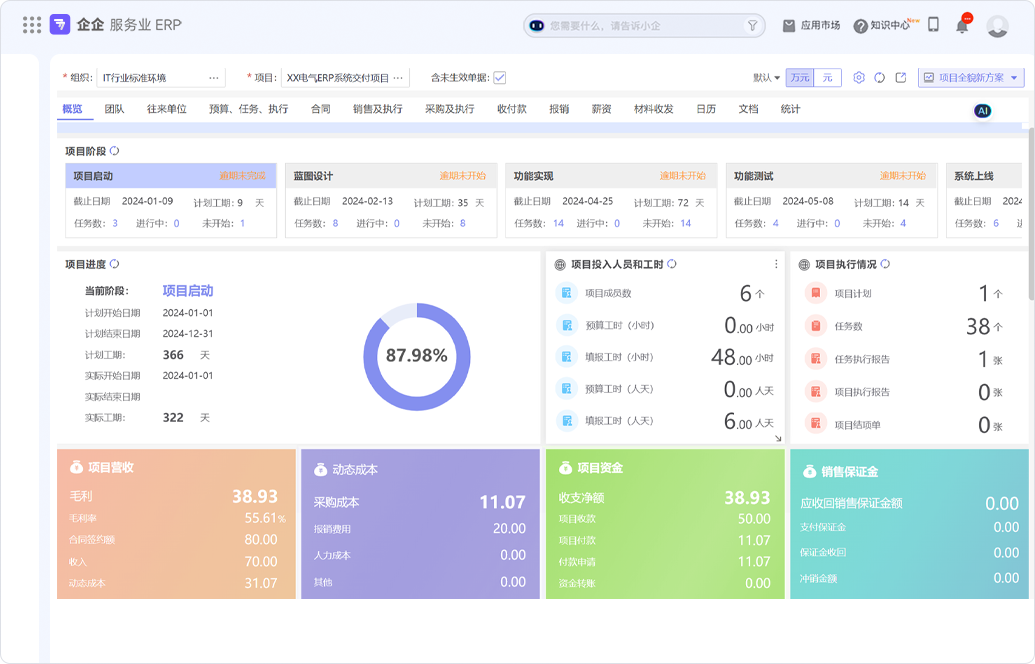Open the 组织 selector ellipsis

(213, 78)
